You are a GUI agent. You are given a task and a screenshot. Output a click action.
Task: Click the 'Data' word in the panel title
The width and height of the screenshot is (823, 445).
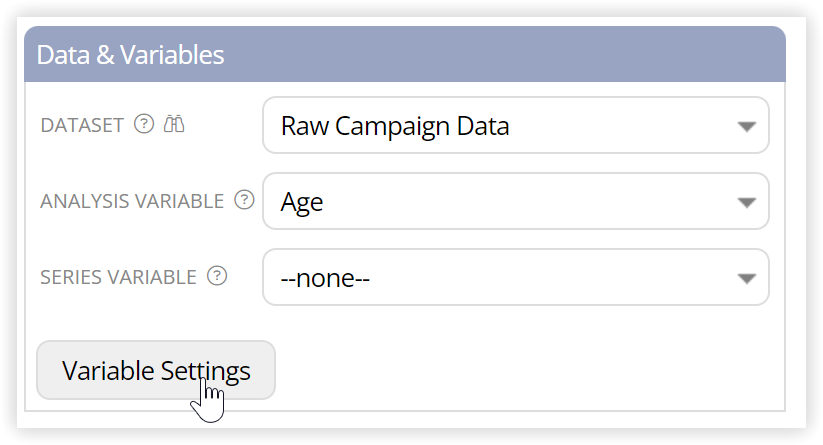[x=63, y=55]
